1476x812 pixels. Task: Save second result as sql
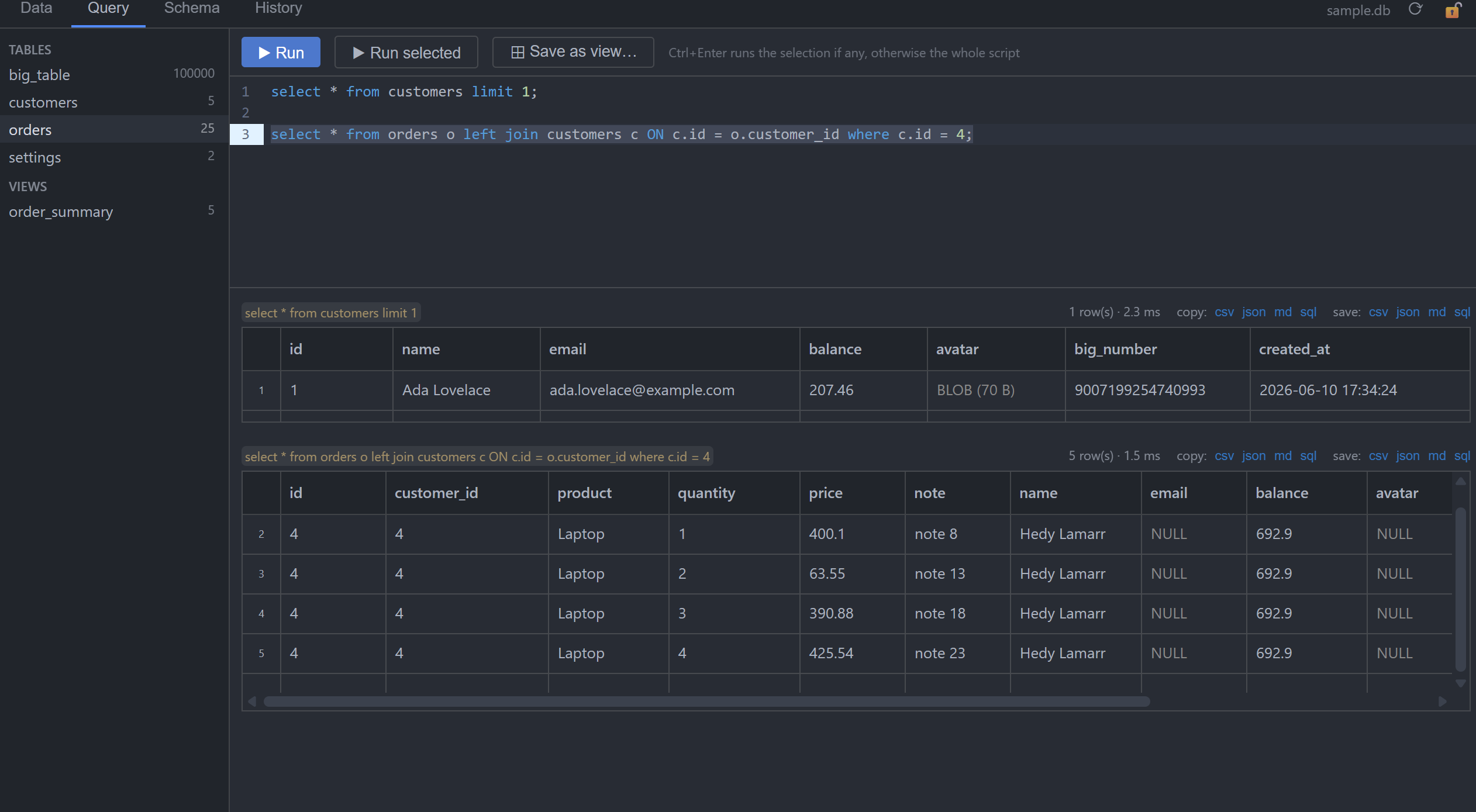[x=1462, y=456]
